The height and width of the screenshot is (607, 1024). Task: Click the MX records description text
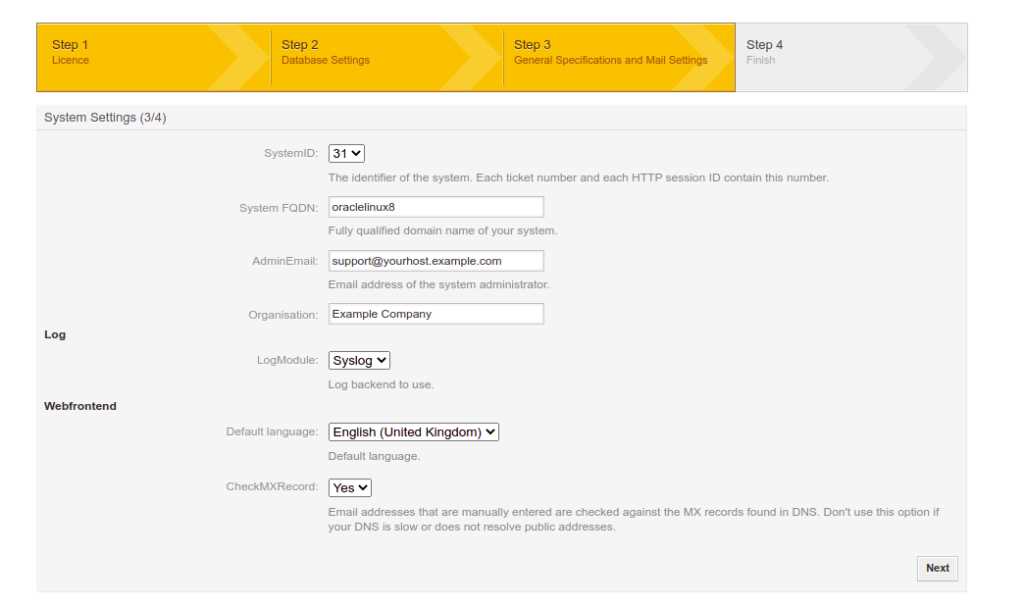[633, 519]
